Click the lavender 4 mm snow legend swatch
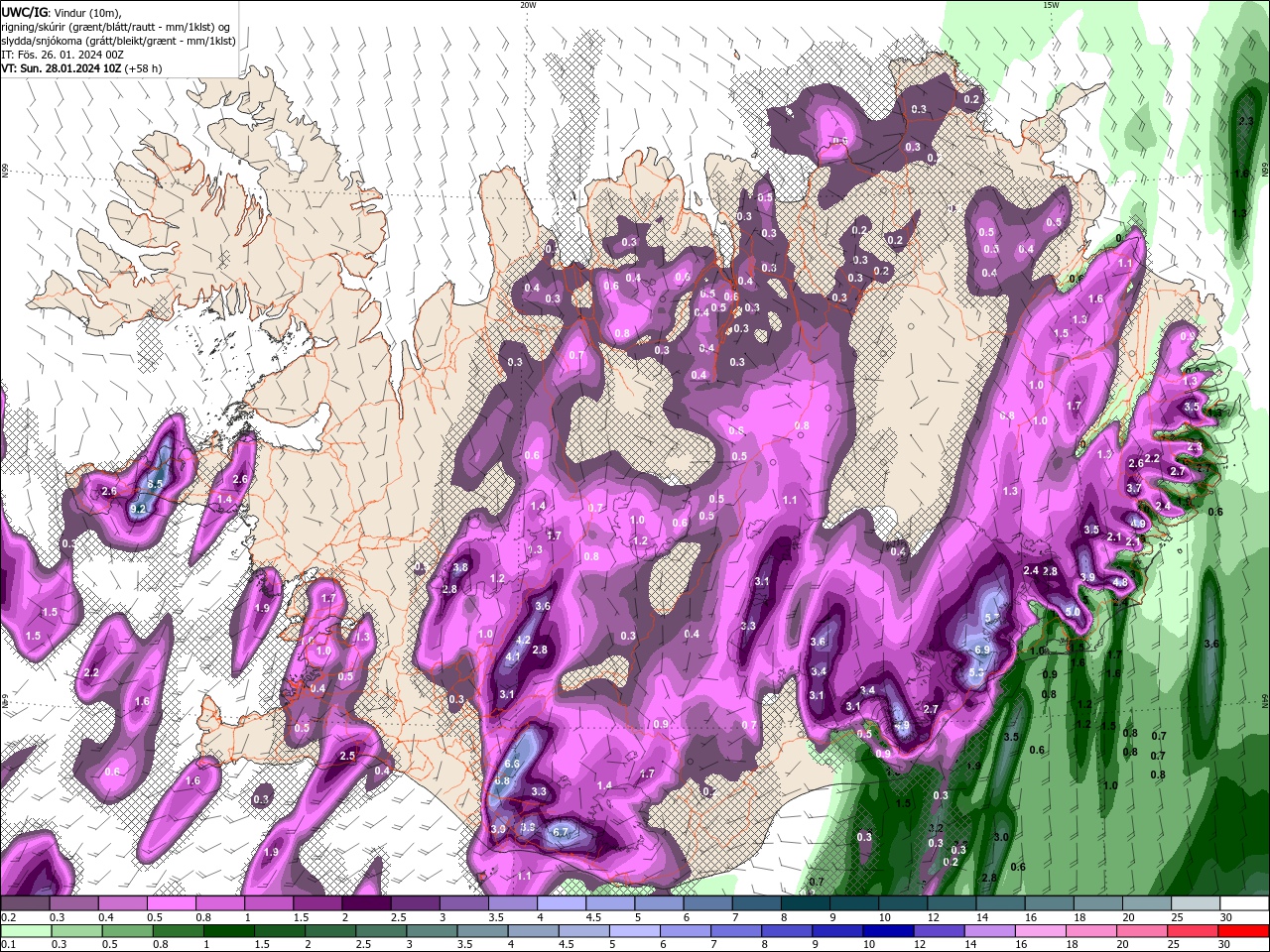Screen dimensions: 1270x952 click(x=562, y=903)
